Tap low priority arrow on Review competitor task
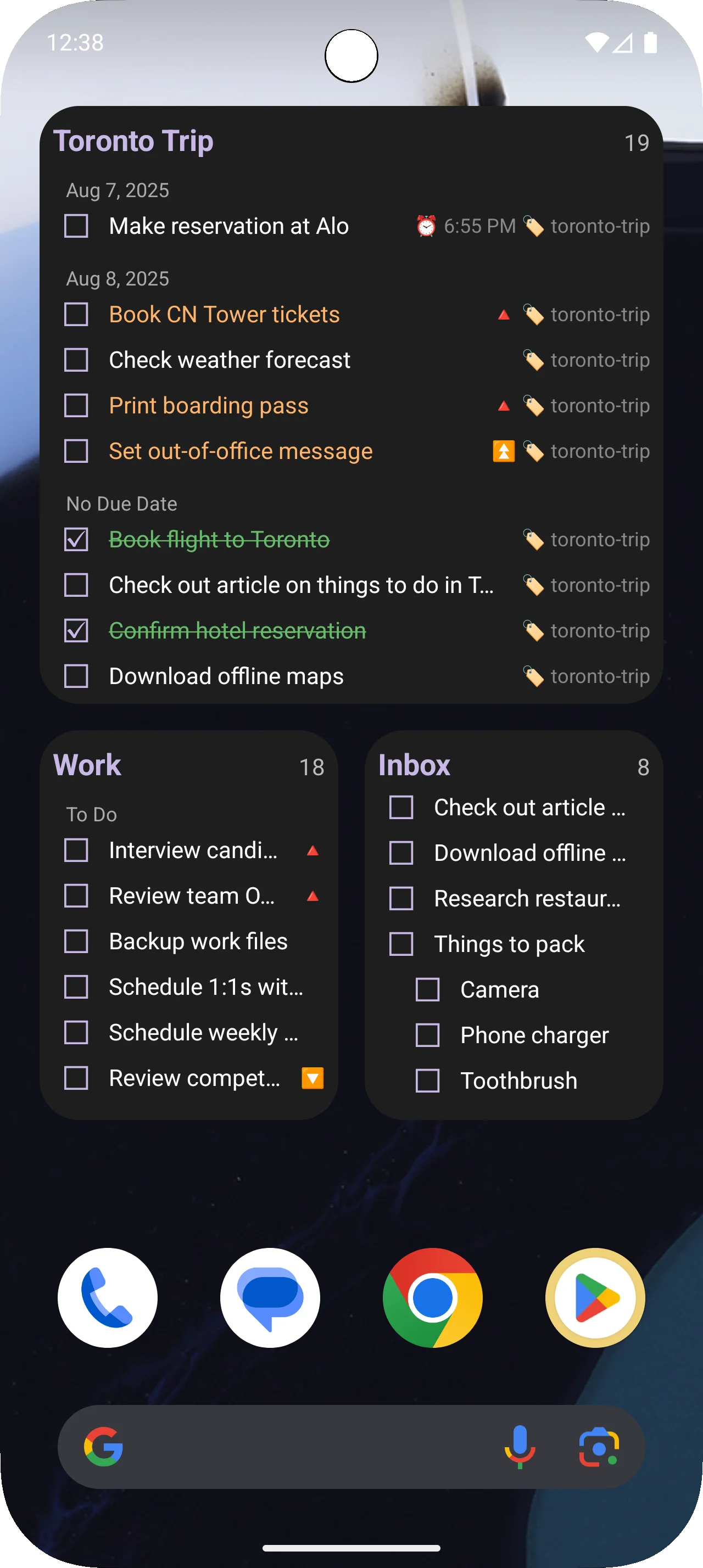The image size is (703, 1568). (x=313, y=1078)
